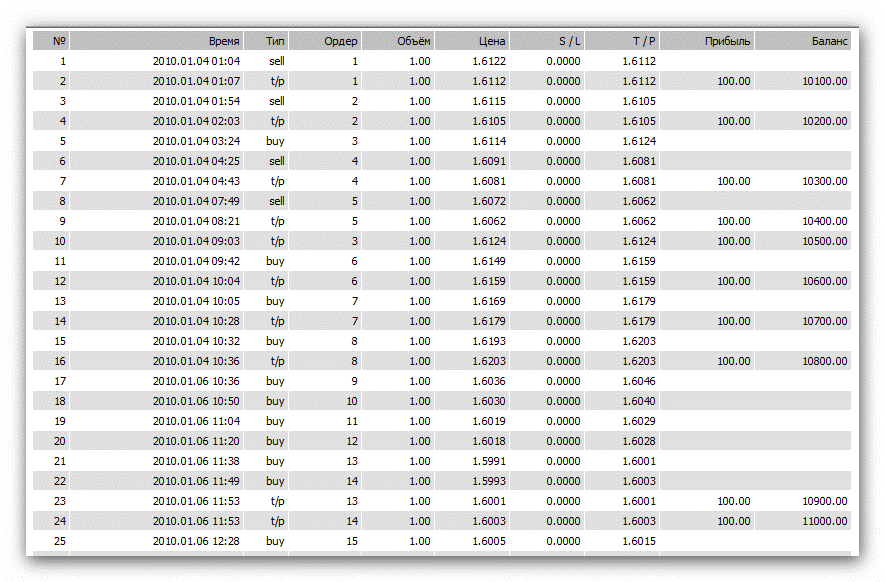Image resolution: width=885 pixels, height=582 pixels.
Task: Click the Баланс column header
Action: (803, 41)
